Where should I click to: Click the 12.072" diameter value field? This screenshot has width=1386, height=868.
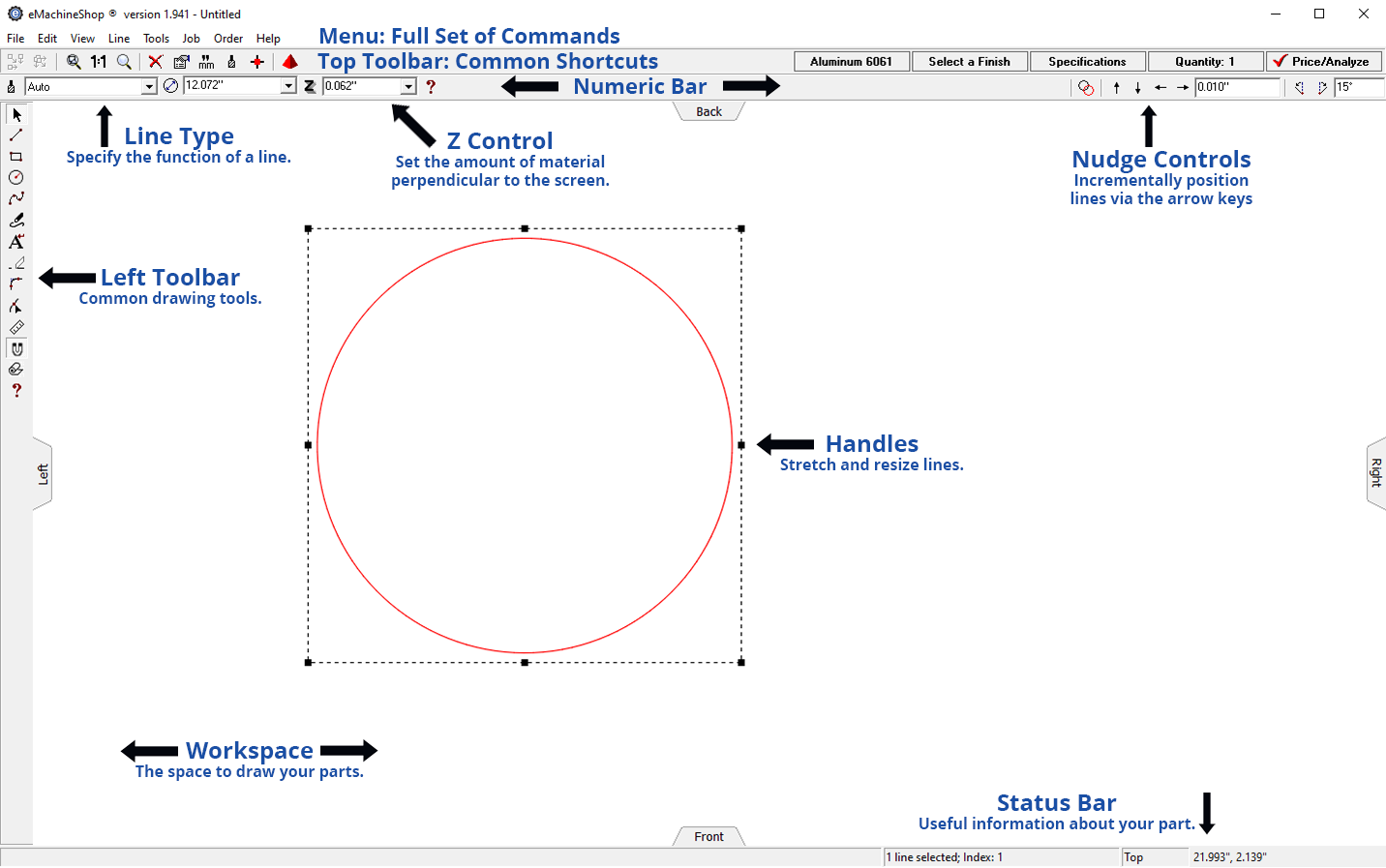232,86
